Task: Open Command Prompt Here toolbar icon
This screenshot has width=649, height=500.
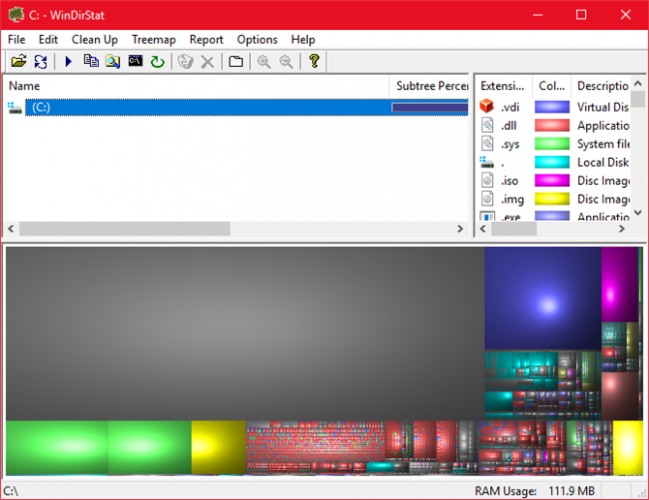Action: point(135,61)
